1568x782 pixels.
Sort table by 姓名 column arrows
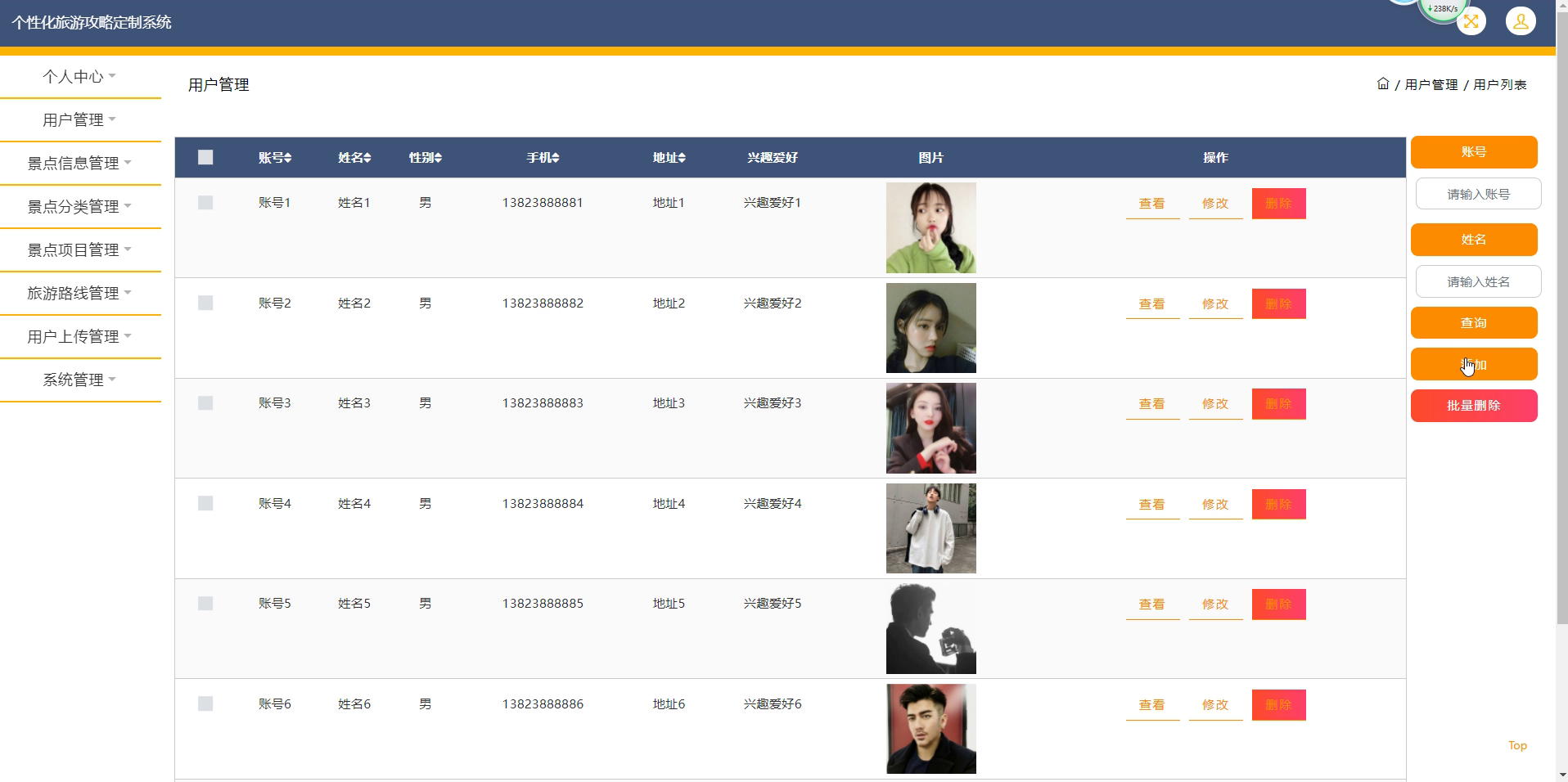coord(367,158)
